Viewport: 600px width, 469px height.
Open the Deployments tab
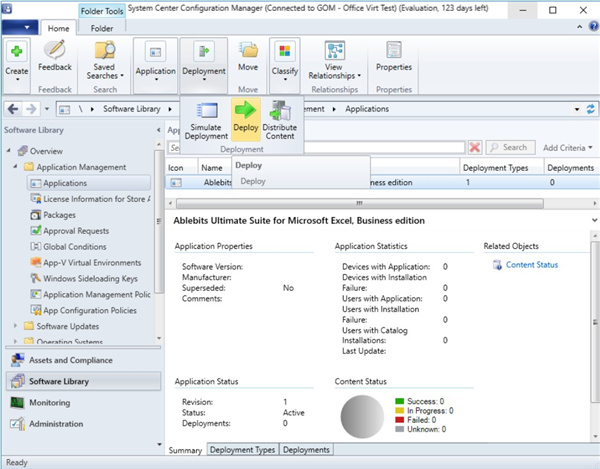click(x=306, y=449)
